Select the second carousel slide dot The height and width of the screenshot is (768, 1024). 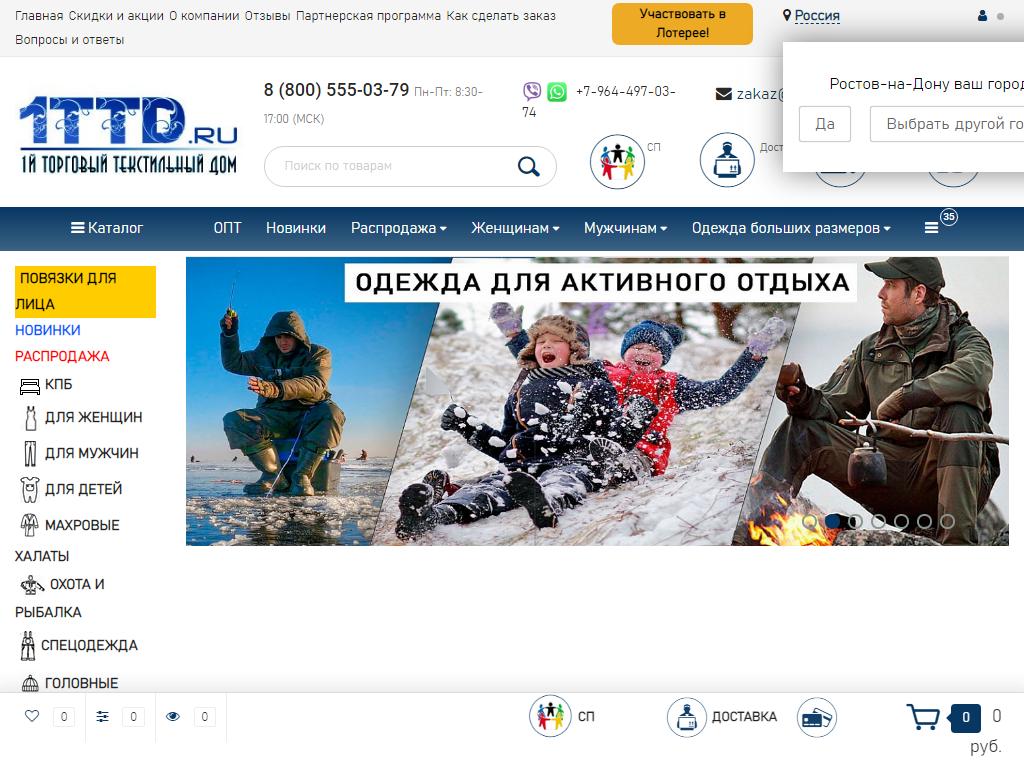tap(832, 521)
